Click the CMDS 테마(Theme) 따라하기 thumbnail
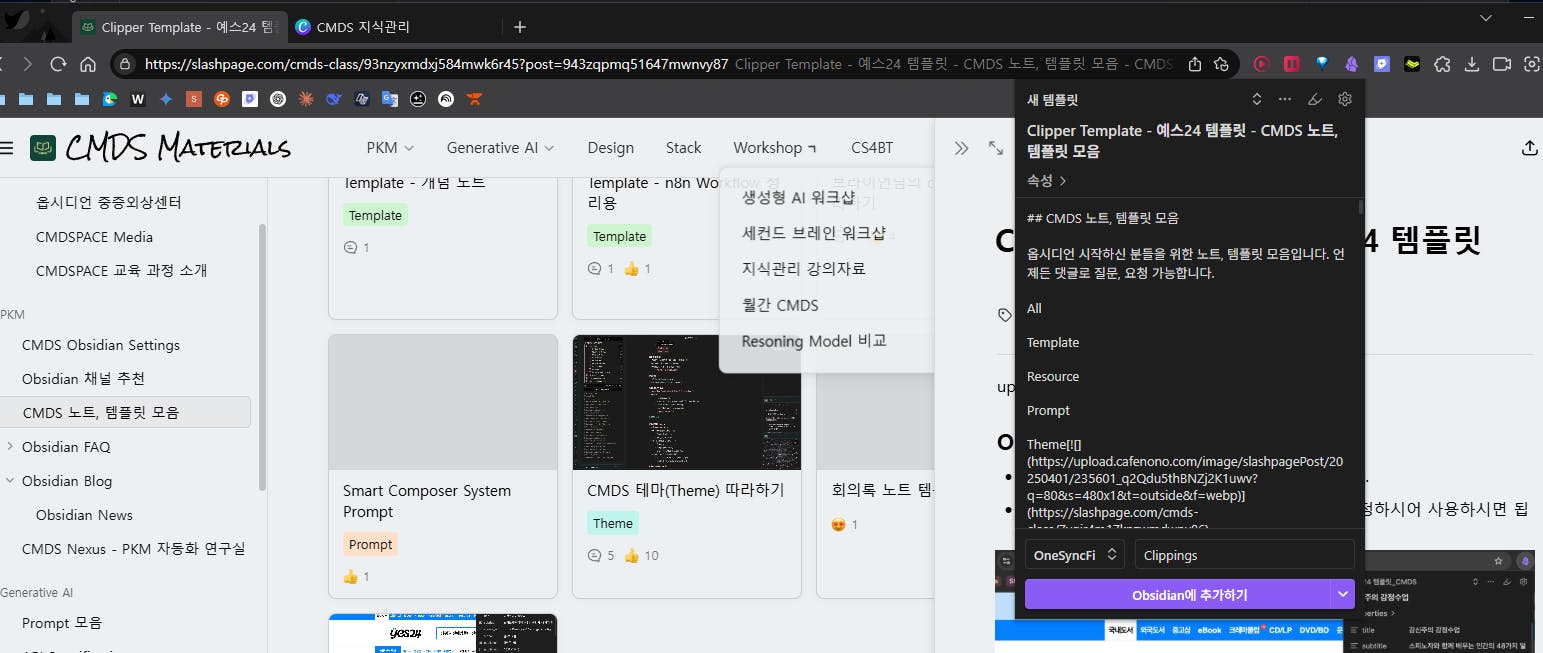The height and width of the screenshot is (653, 1543). pyautogui.click(x=687, y=402)
